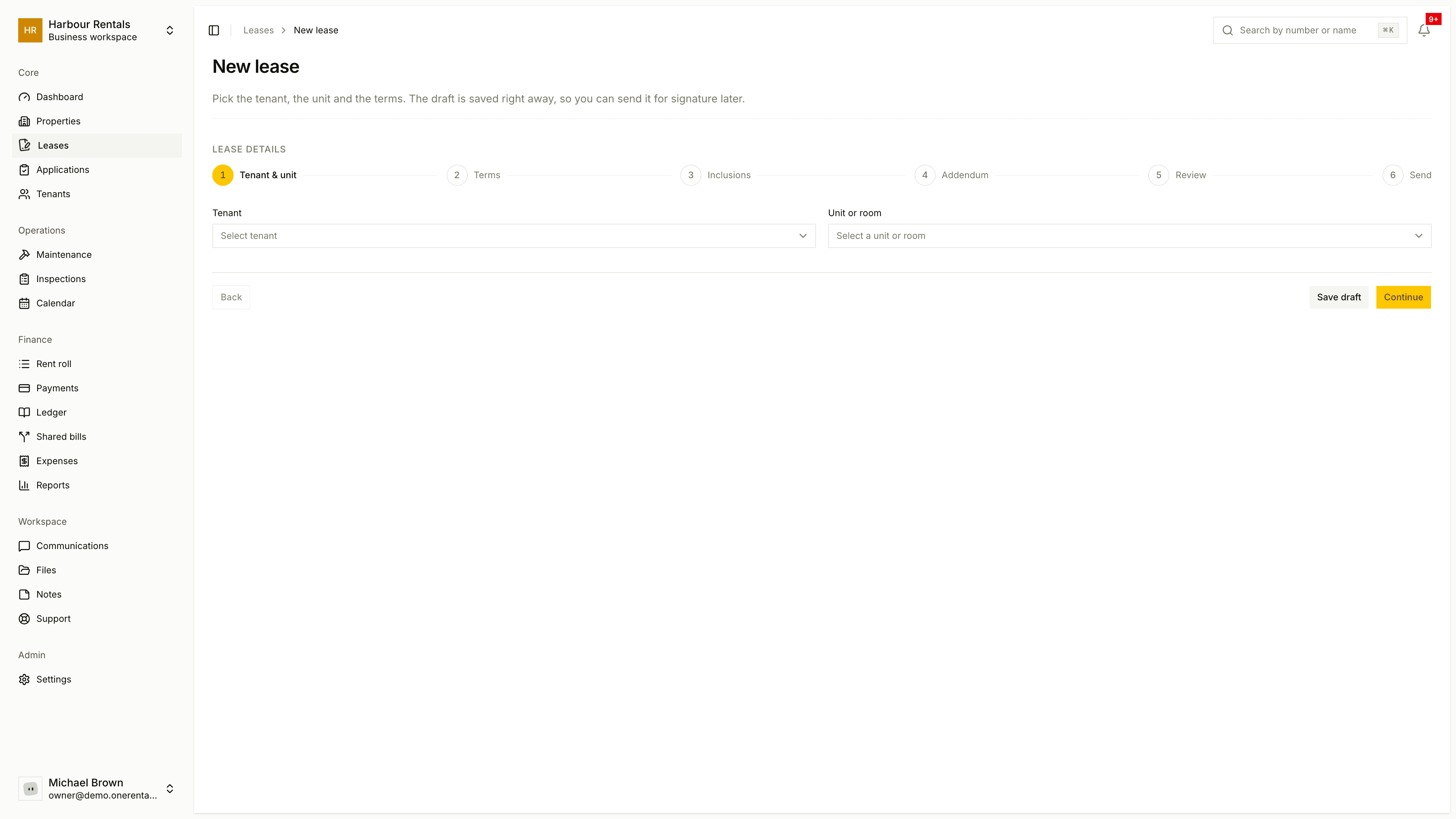1456x819 pixels.
Task: Click the Save draft button
Action: point(1339,297)
